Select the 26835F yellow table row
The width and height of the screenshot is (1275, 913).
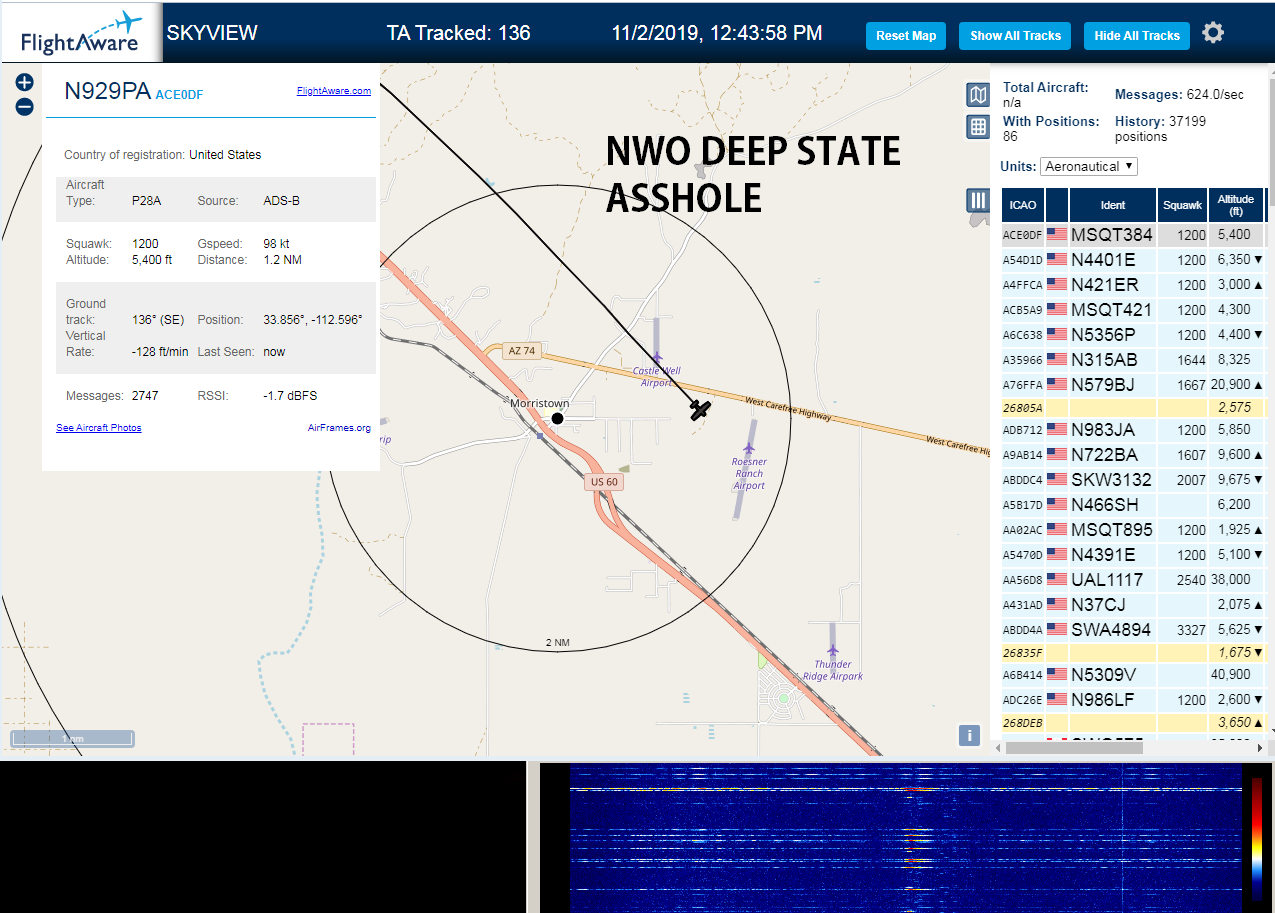(1133, 653)
